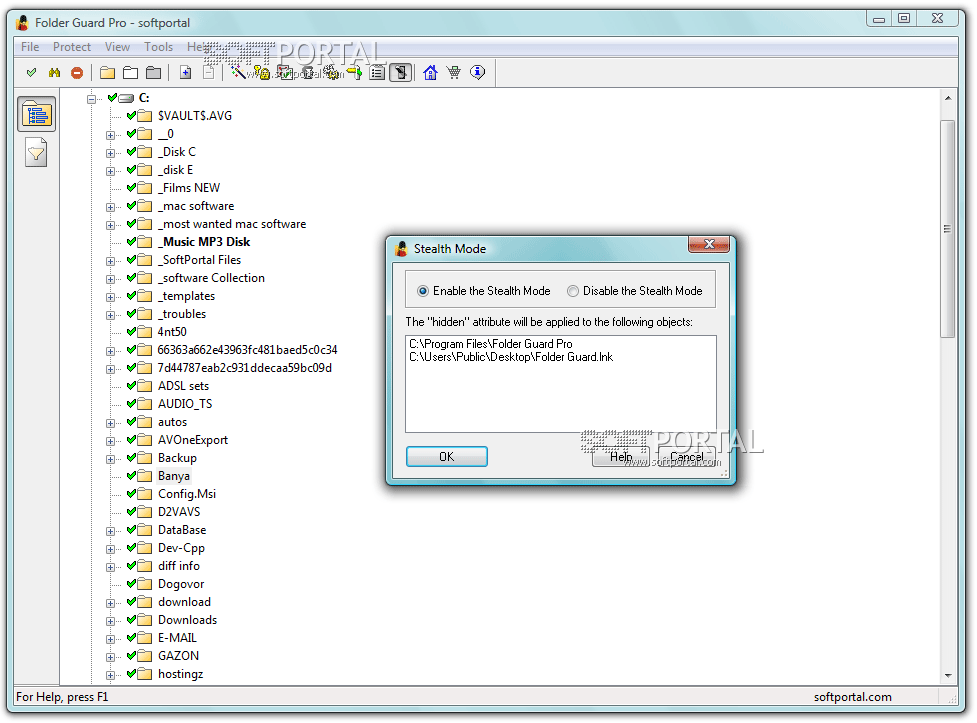This screenshot has height=723, width=977.
Task: Click the binoculars find icon in toolbar
Action: coord(54,73)
